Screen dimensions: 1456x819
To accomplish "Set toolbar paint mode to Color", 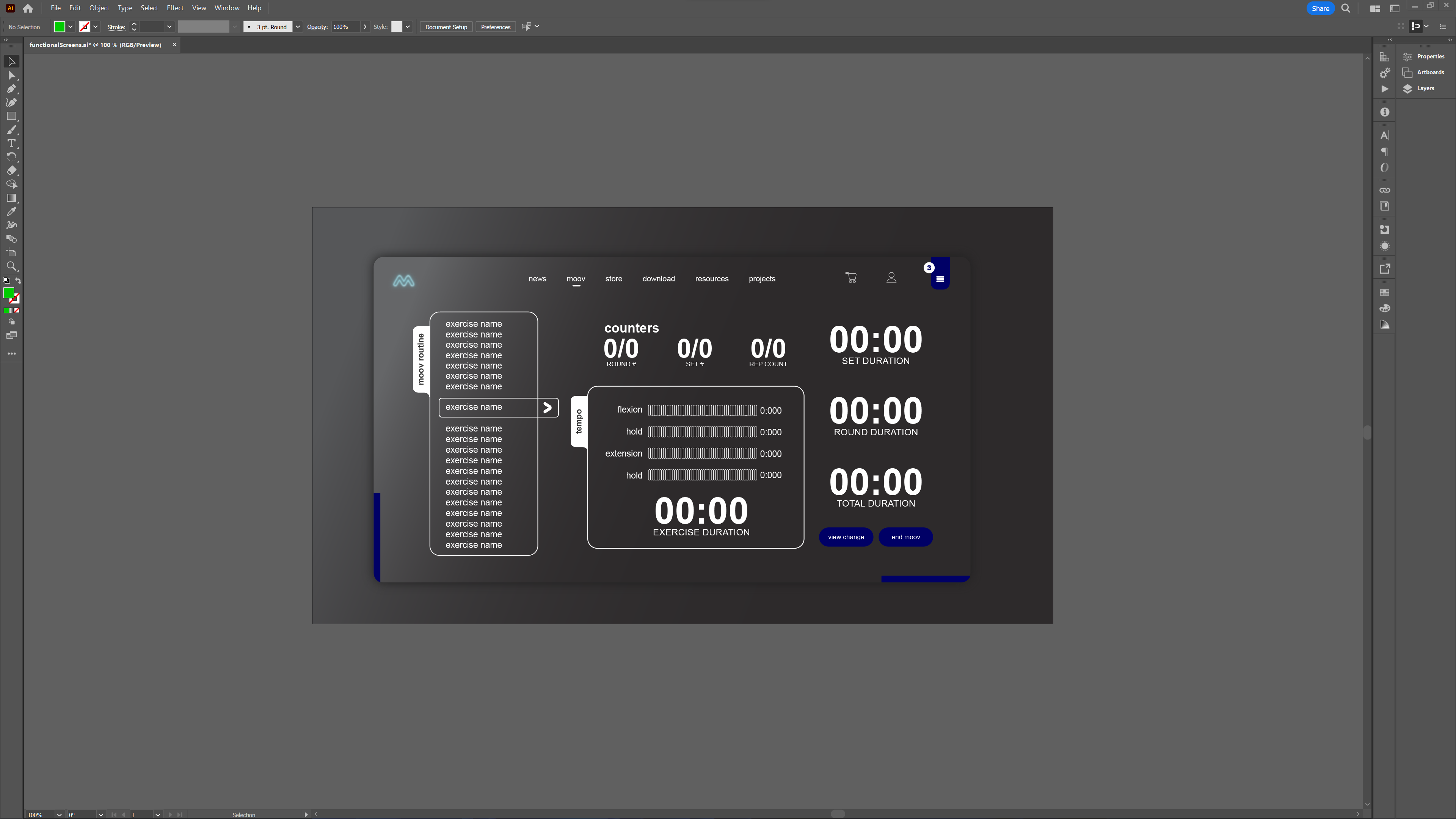I will [6, 310].
